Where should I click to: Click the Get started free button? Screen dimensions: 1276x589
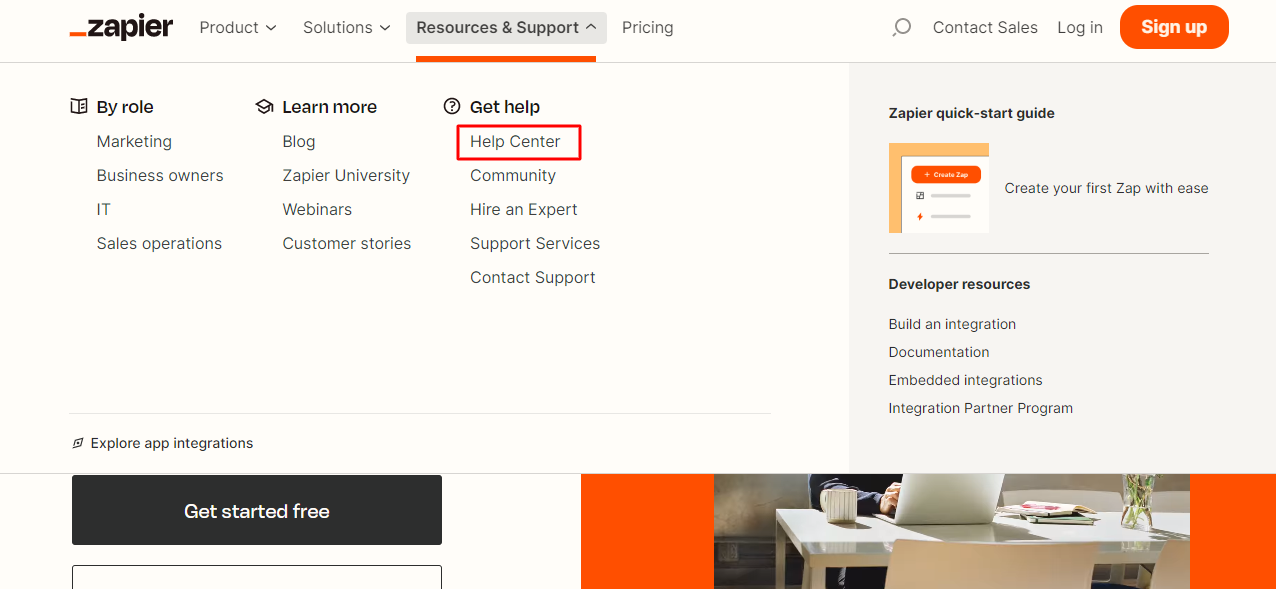pyautogui.click(x=256, y=510)
